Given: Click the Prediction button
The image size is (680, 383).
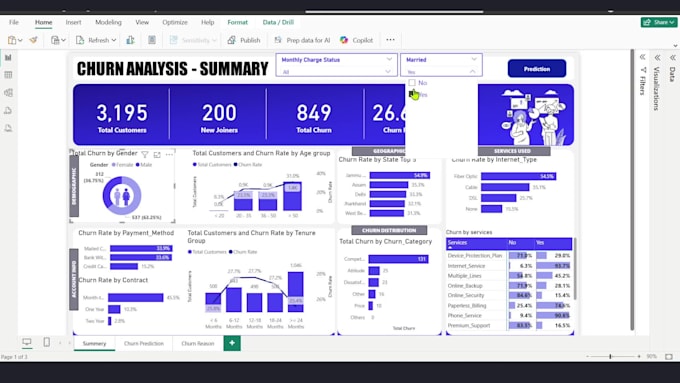Looking at the screenshot, I should [537, 69].
